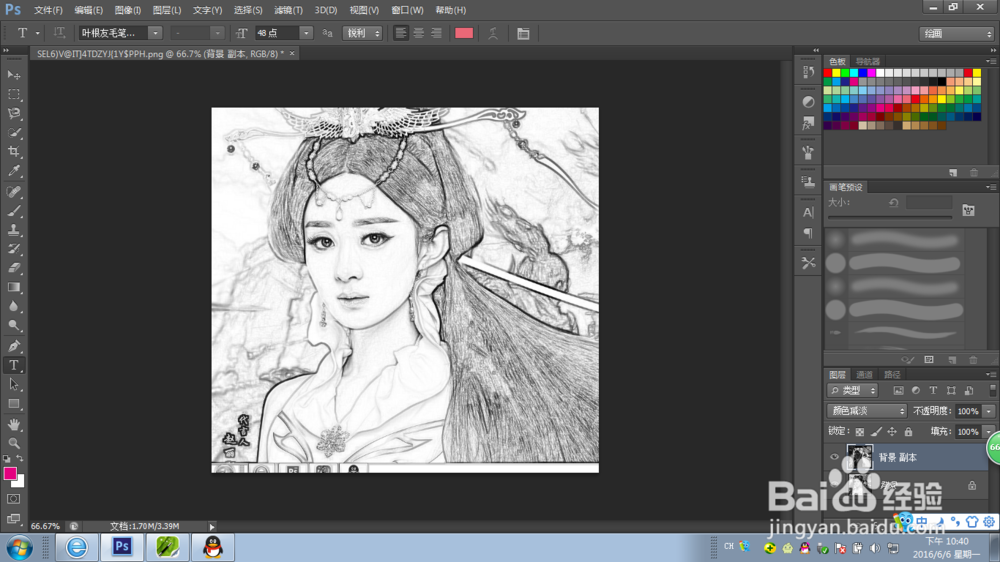The image size is (1000, 562).
Task: Lock all layer attributes
Action: click(x=908, y=432)
